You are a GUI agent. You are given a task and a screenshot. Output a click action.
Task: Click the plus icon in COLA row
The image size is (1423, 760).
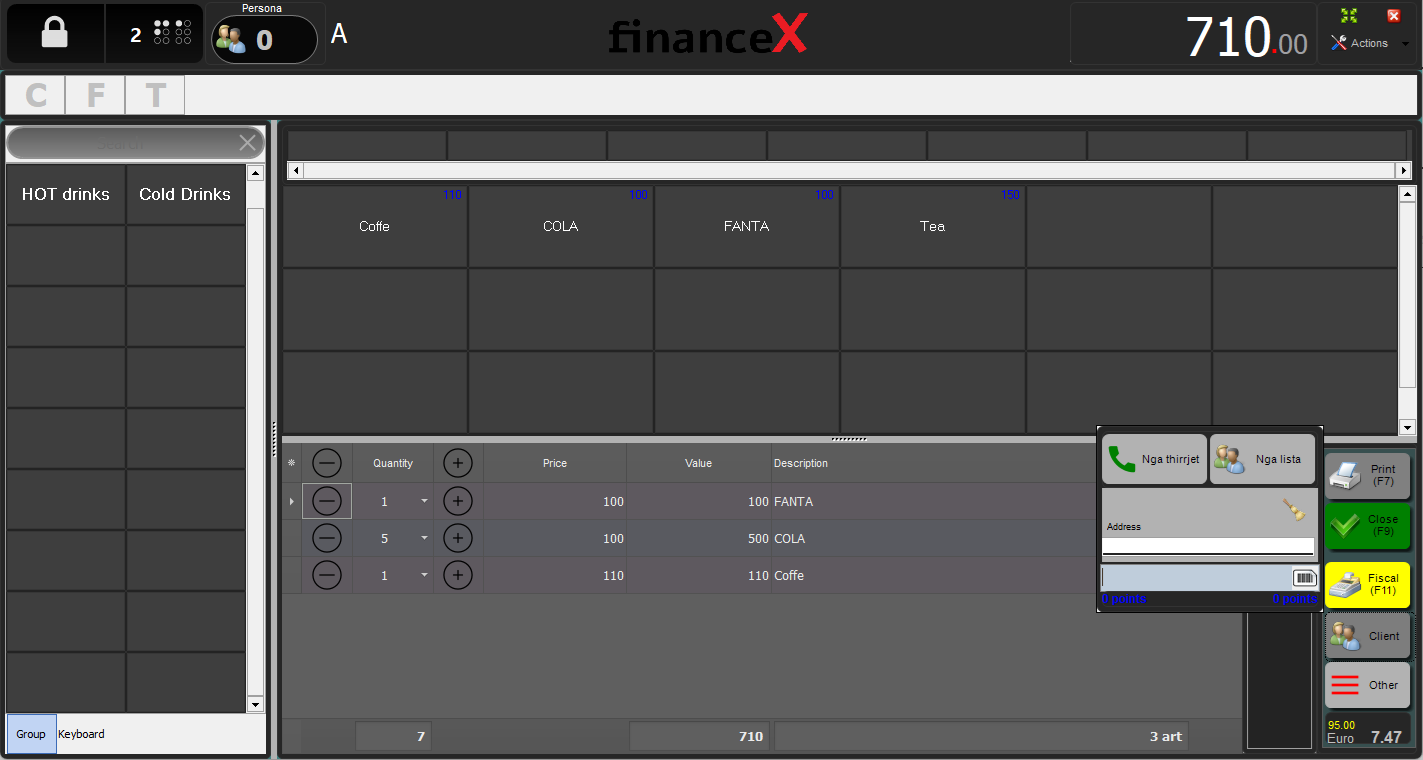click(457, 538)
